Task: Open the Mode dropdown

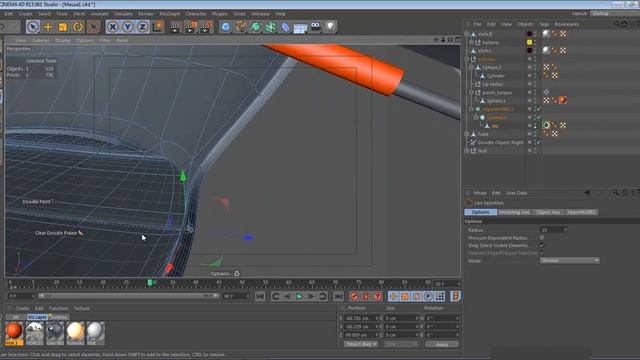Action: 569,260
